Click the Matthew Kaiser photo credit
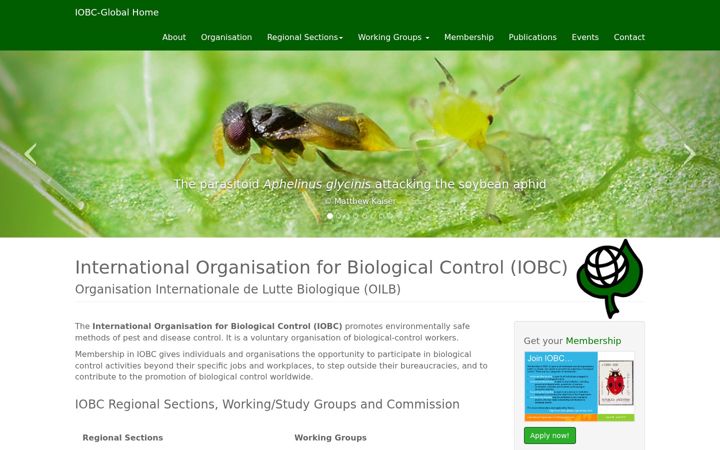This screenshot has height=450, width=720. click(360, 201)
